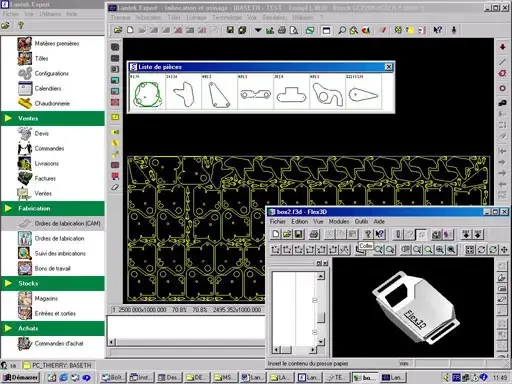Click Internet Explorer quick launch icon
This screenshot has width=512, height=384.
(63, 378)
